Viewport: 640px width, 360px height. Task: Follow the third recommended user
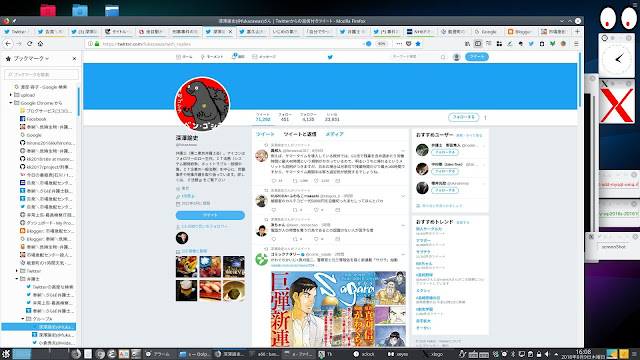[x=445, y=190]
